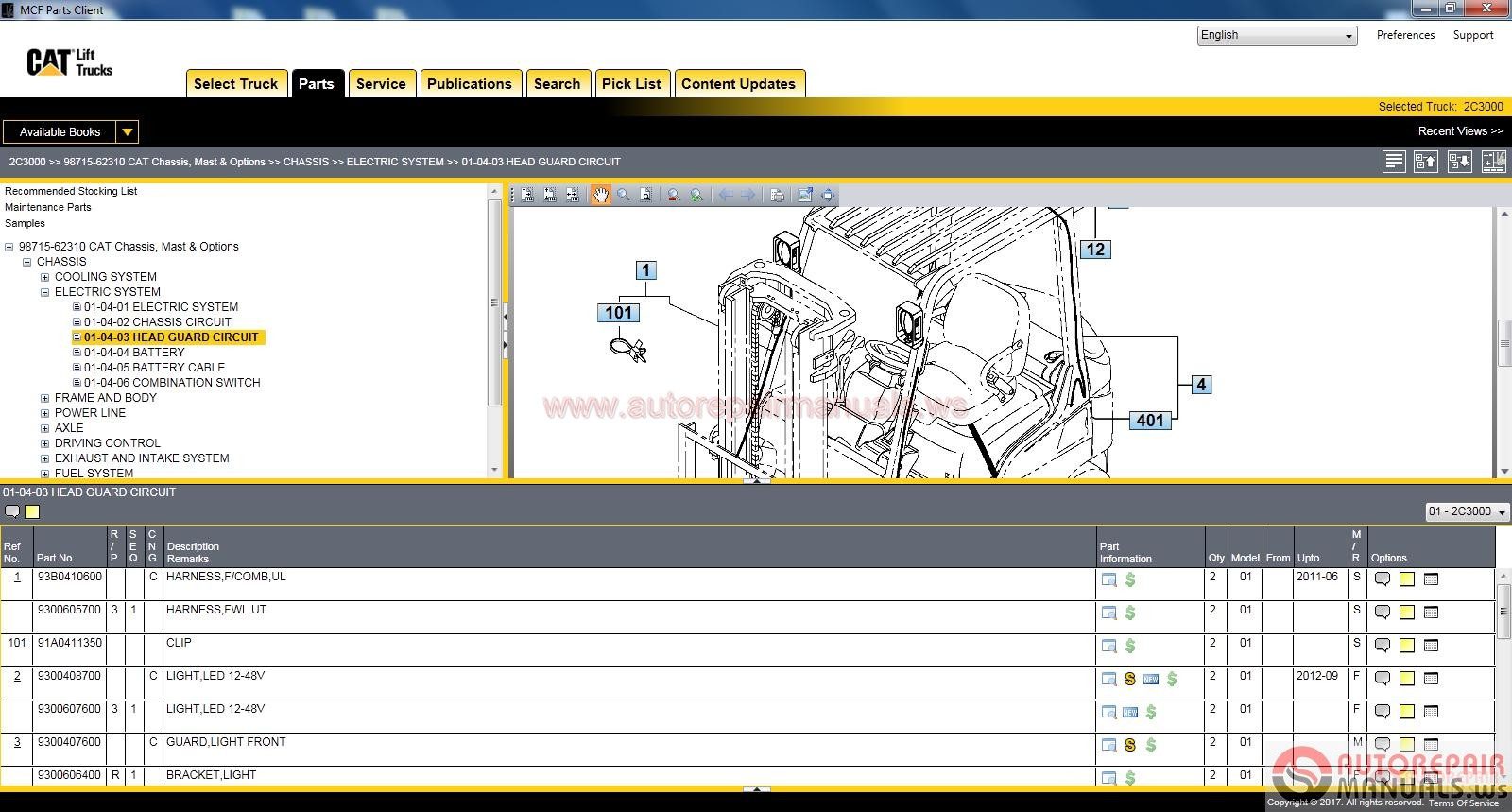Open Preferences link
This screenshot has height=812, width=1512.
pyautogui.click(x=1405, y=35)
